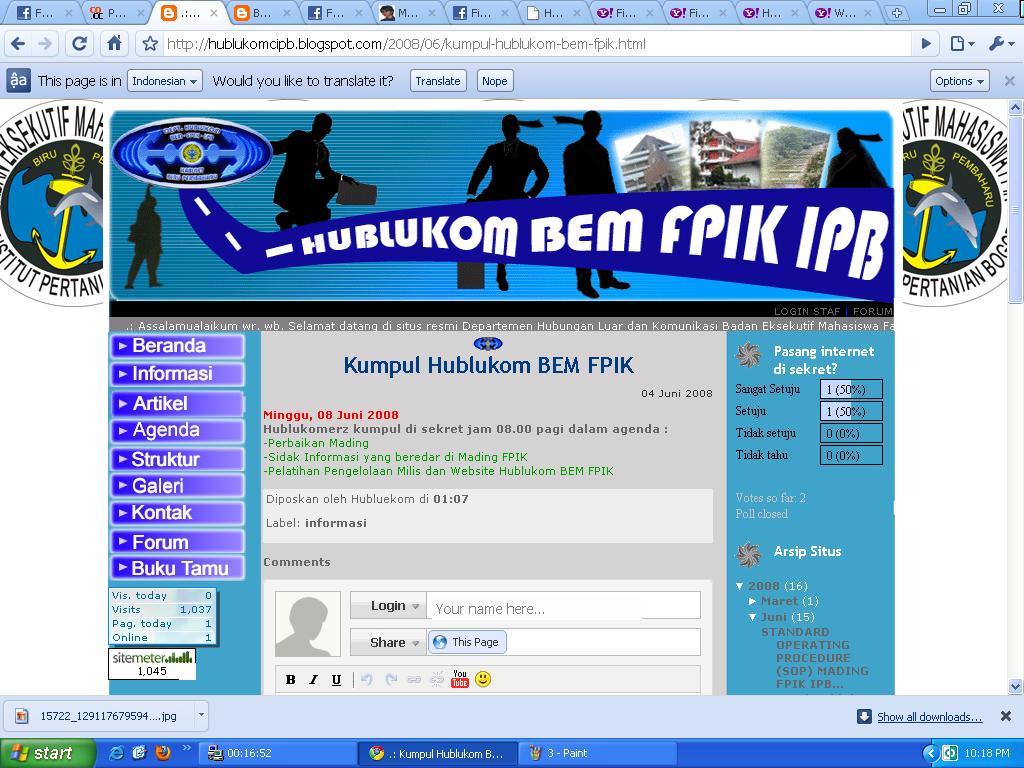Open the Indonesian language dropdown
Viewport: 1024px width, 768px height.
[165, 81]
